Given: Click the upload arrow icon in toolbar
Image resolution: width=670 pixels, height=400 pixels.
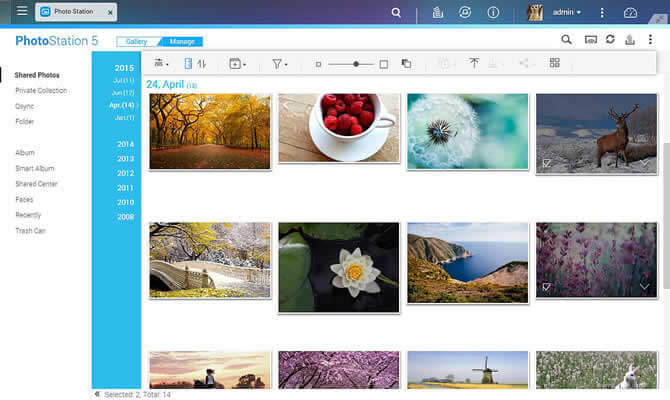Looking at the screenshot, I should (x=474, y=63).
